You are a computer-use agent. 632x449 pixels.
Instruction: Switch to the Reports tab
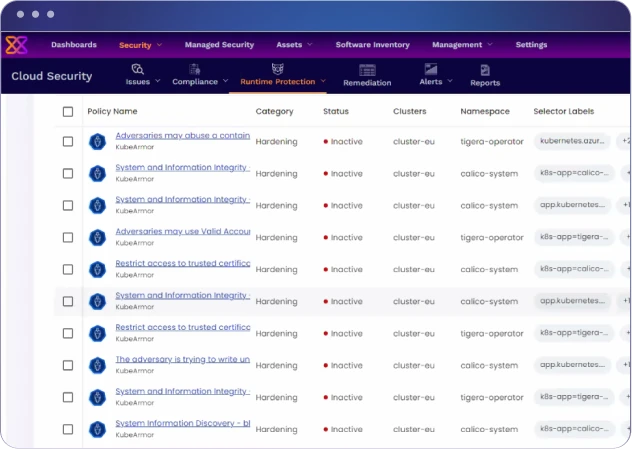click(x=485, y=76)
